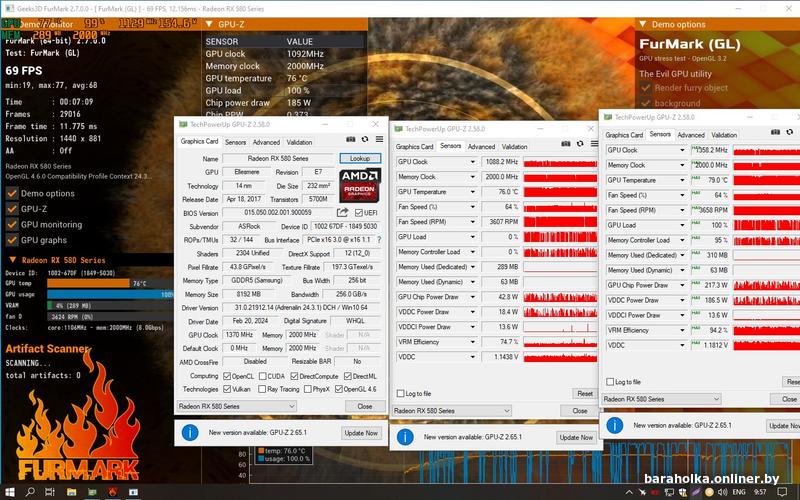Viewport: 800px width, 500px height.
Task: Click Close button in Graphics Card window
Action: tap(365, 407)
